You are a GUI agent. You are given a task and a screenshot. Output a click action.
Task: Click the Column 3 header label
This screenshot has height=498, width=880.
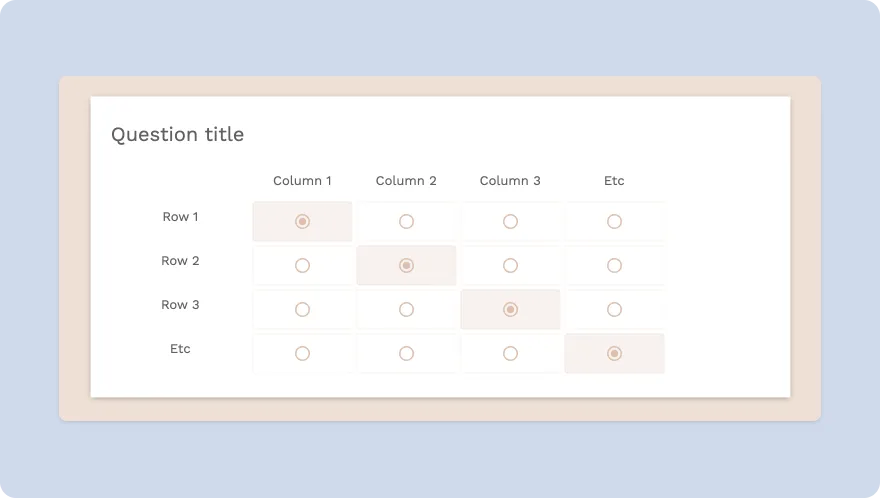coord(510,181)
